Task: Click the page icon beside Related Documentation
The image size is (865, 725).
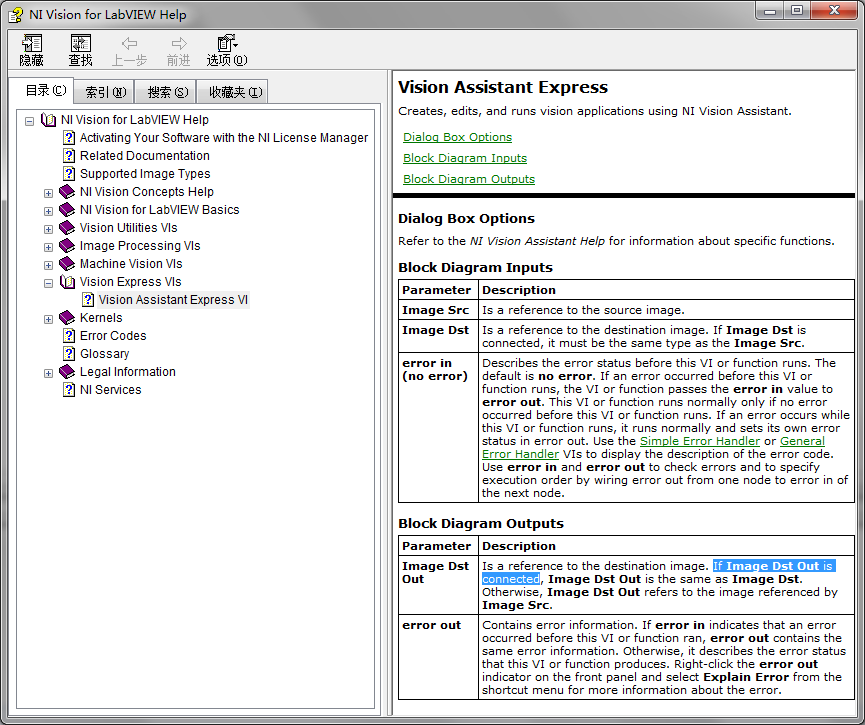Action: (68, 156)
